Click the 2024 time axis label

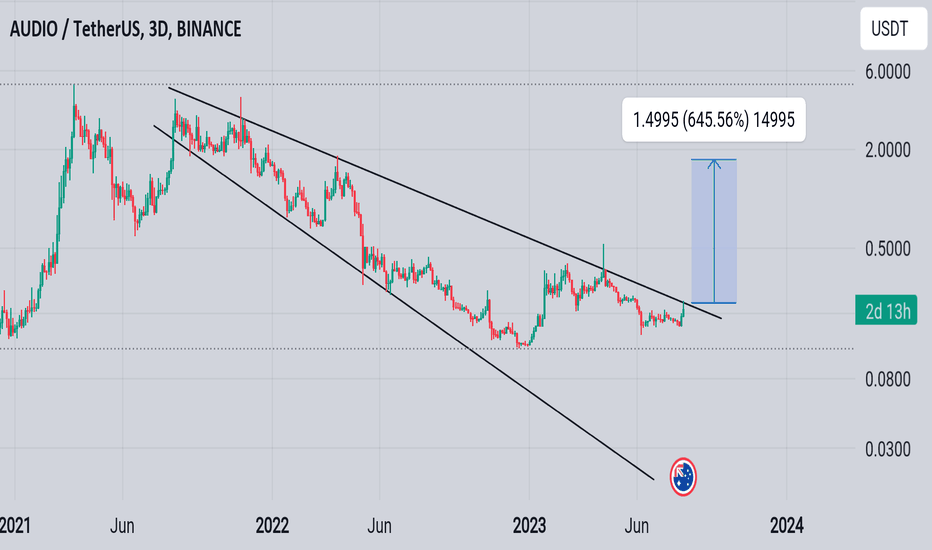[787, 526]
